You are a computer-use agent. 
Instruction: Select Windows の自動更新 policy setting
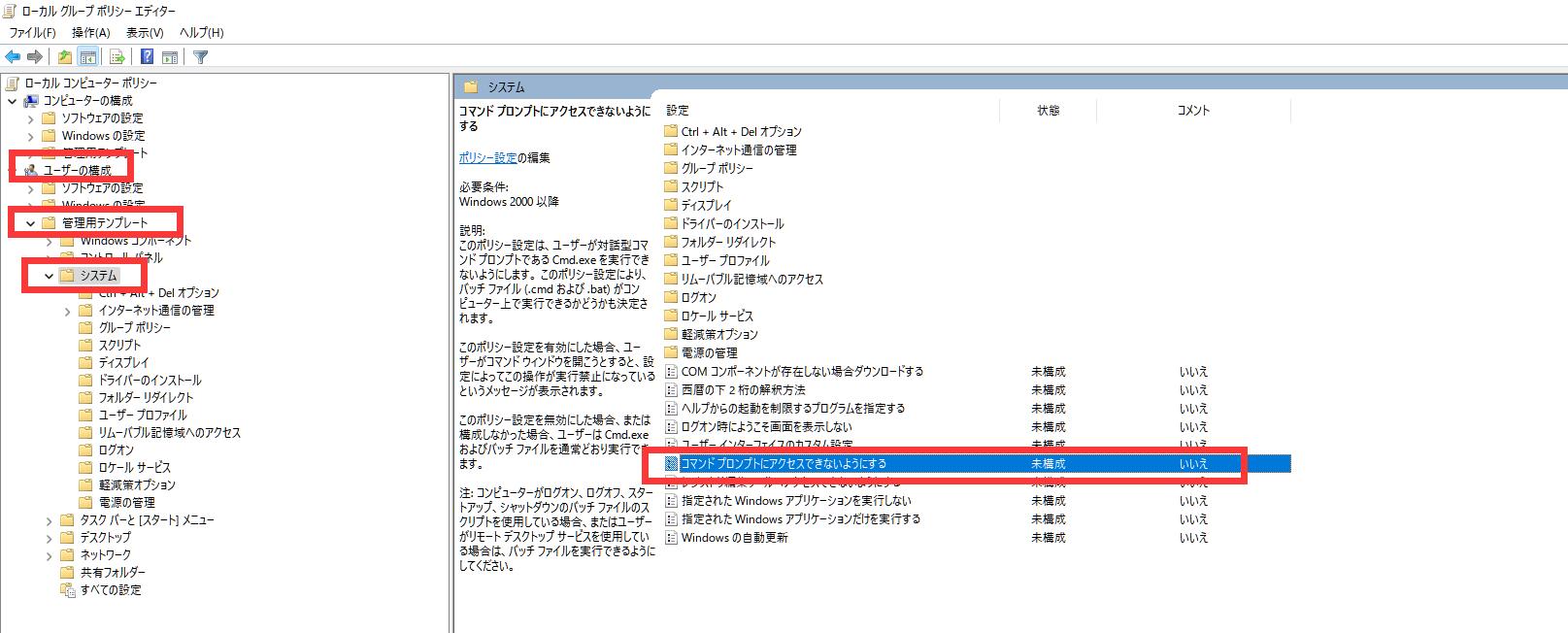[x=734, y=538]
